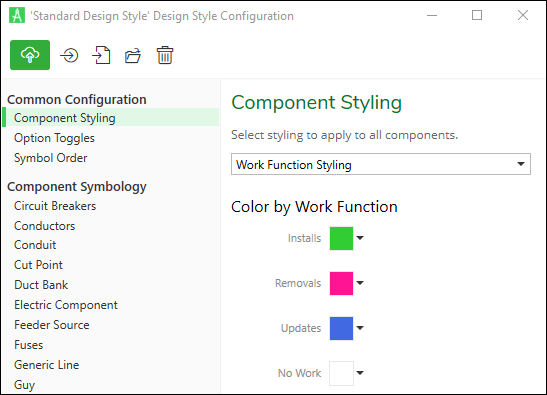The height and width of the screenshot is (395, 547).
Task: Click the document with arrow icon
Action: 101,55
